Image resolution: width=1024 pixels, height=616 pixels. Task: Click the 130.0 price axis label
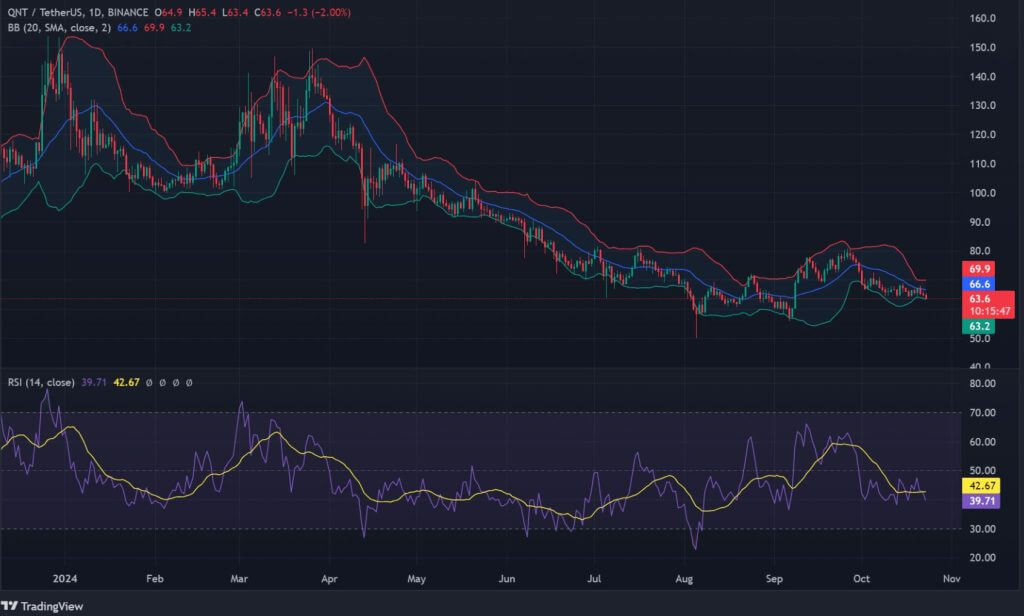tap(982, 105)
